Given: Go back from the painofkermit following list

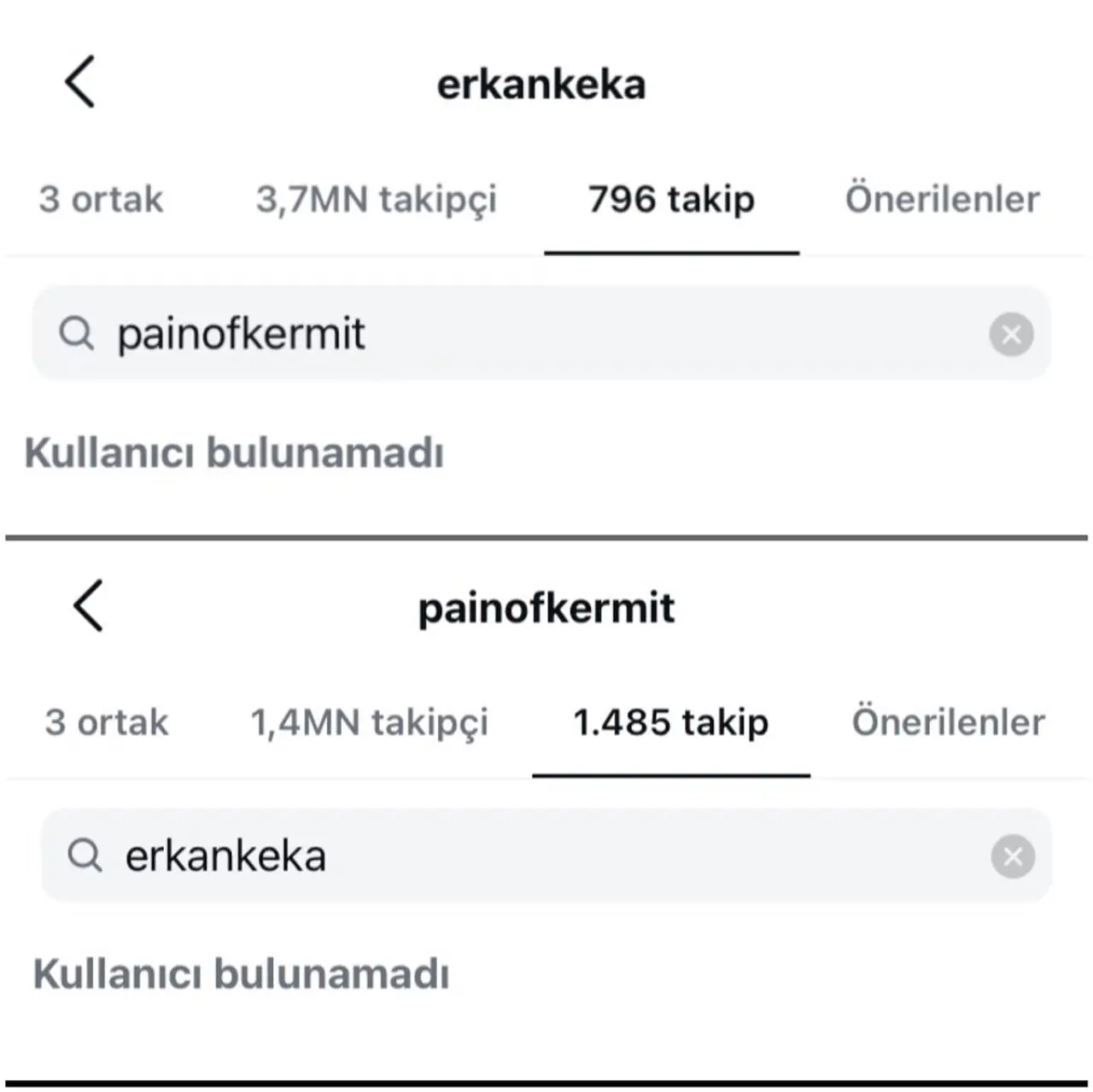Looking at the screenshot, I should point(88,605).
